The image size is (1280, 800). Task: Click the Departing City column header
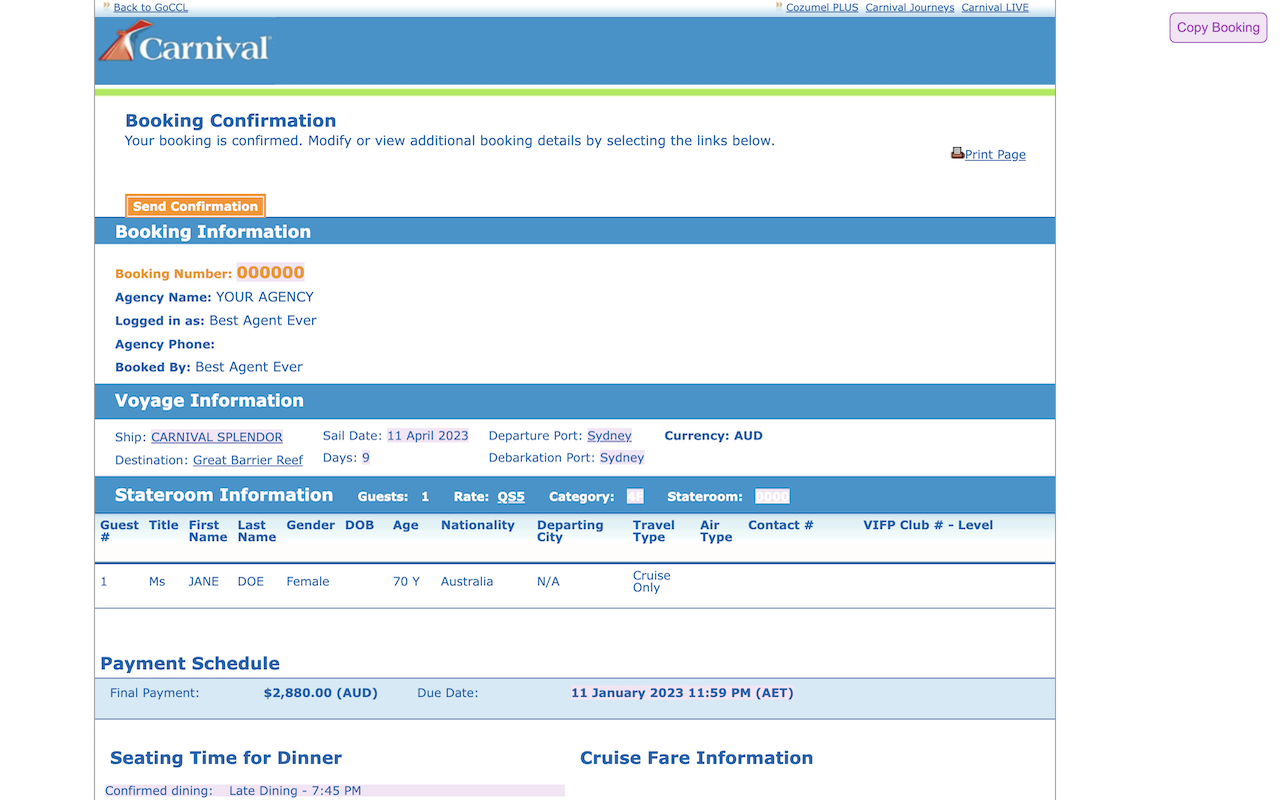[x=570, y=531]
